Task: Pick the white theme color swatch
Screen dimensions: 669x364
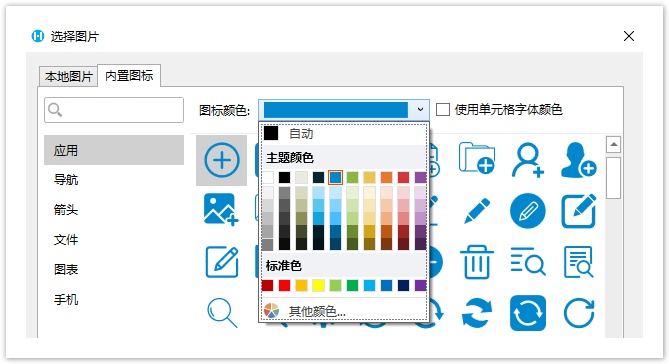Action: tap(268, 177)
